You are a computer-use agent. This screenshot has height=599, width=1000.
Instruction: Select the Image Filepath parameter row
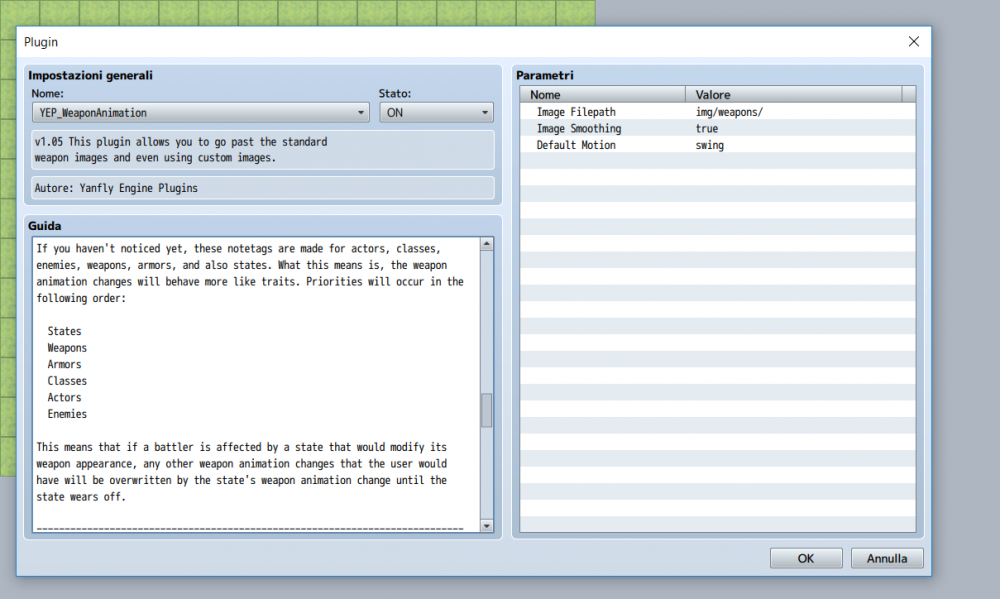(x=717, y=112)
